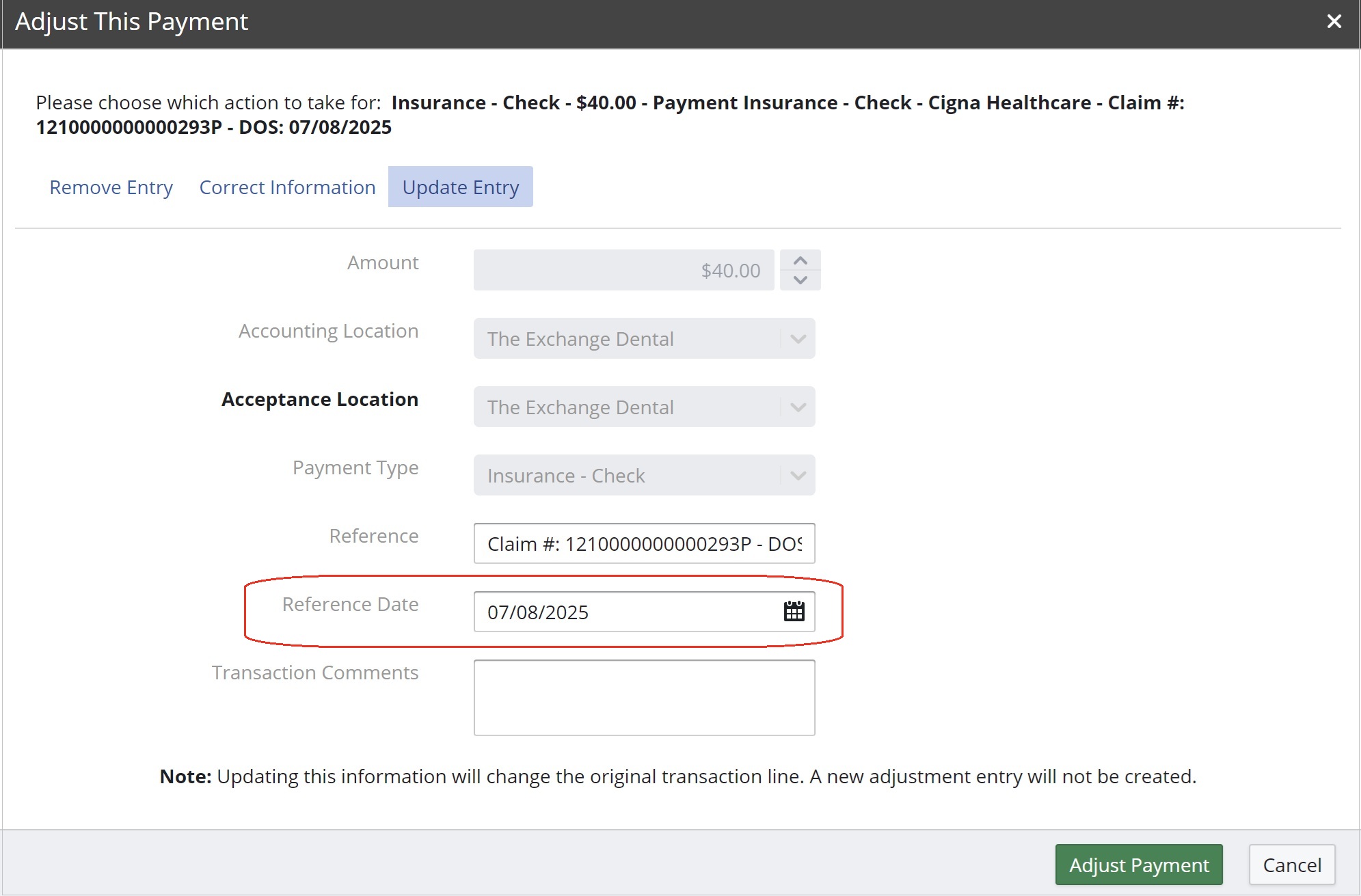
Task: Click the bold Note: text
Action: pyautogui.click(x=185, y=776)
